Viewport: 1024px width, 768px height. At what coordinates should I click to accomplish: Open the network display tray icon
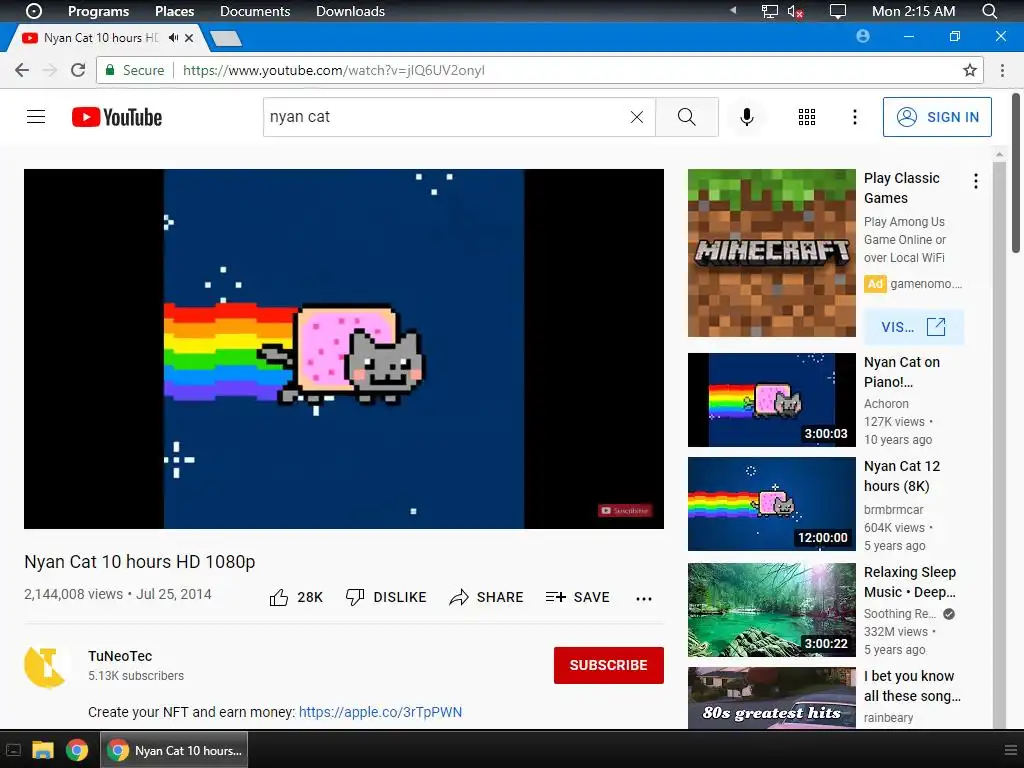[770, 11]
